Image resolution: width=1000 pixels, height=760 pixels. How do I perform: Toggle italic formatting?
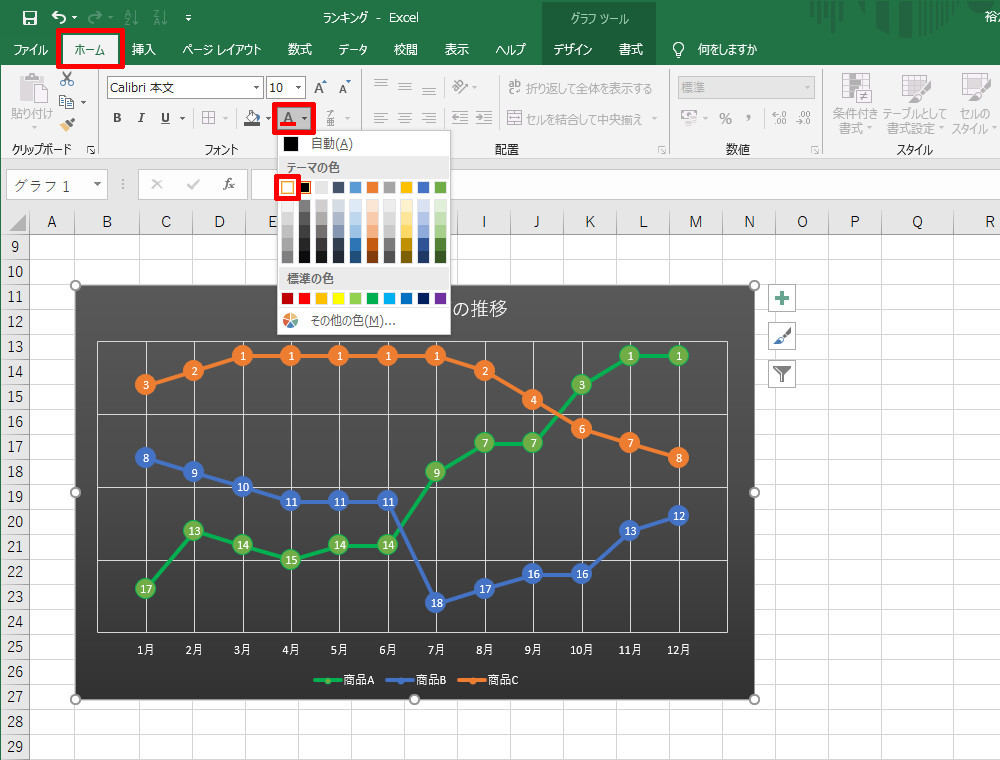[141, 118]
